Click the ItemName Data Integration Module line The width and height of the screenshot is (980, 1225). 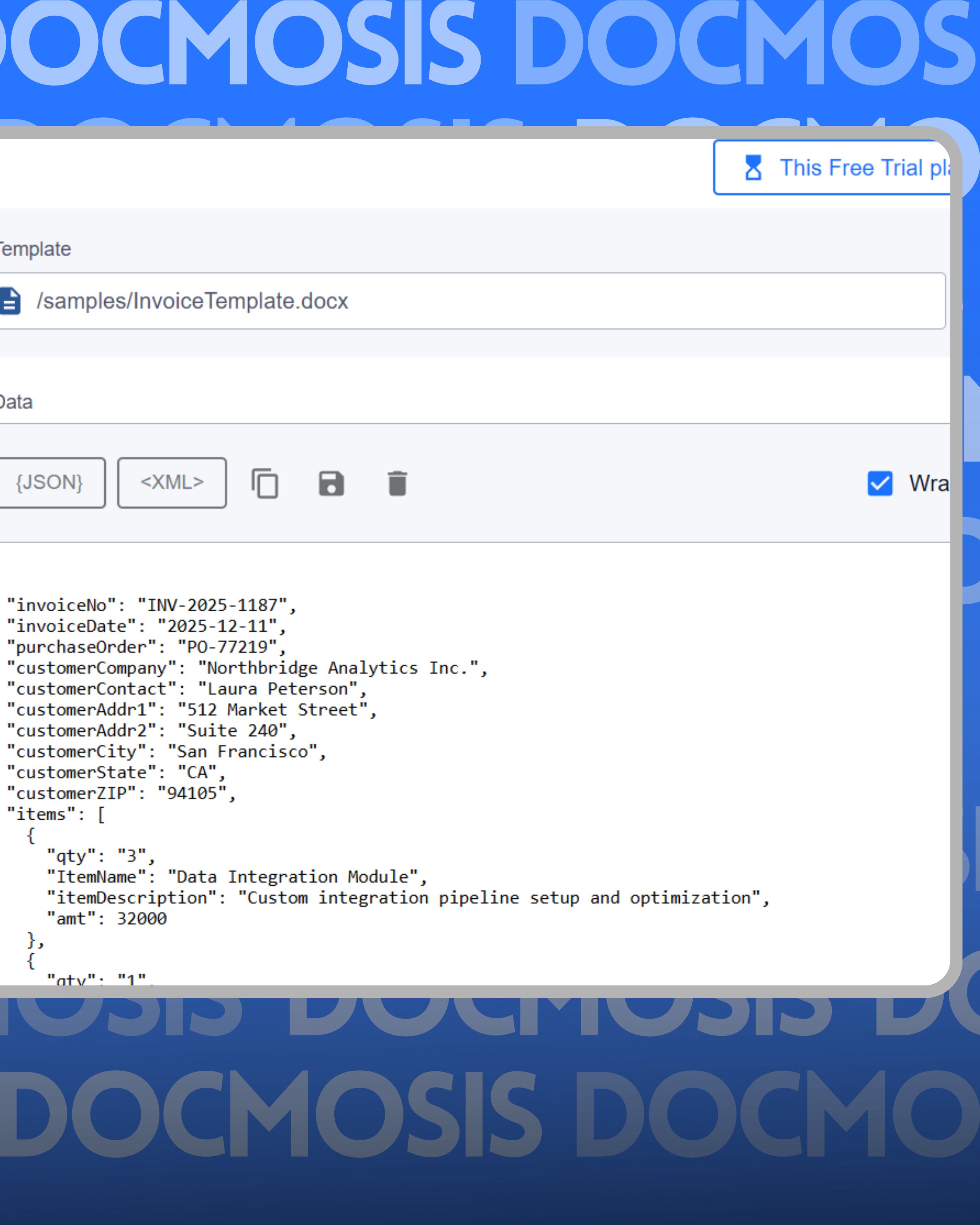point(236,877)
